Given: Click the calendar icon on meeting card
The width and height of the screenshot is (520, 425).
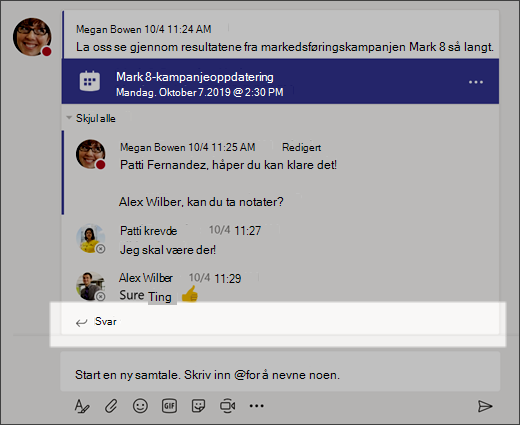Looking at the screenshot, I should coord(90,81).
